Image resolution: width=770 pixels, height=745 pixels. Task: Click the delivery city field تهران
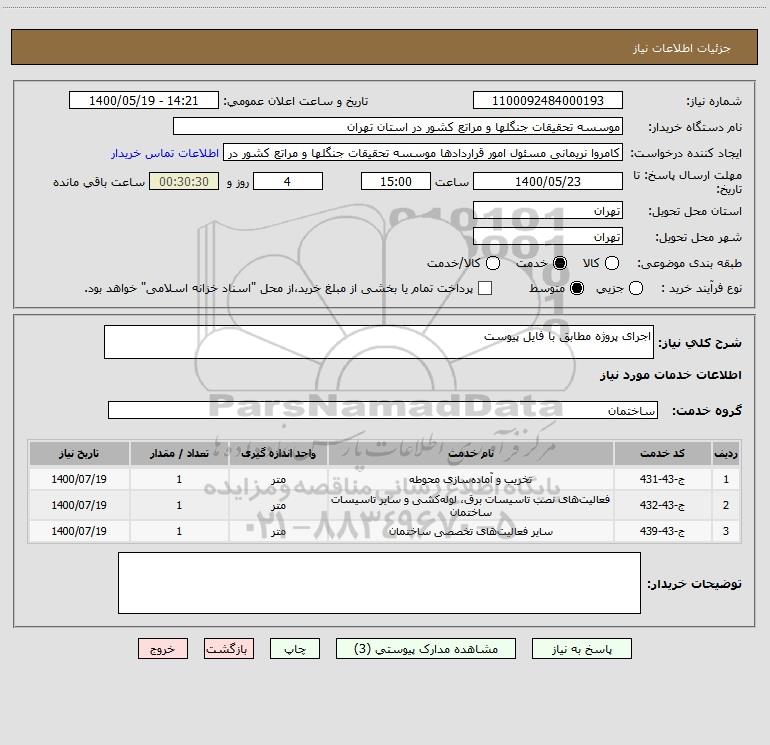click(x=548, y=236)
